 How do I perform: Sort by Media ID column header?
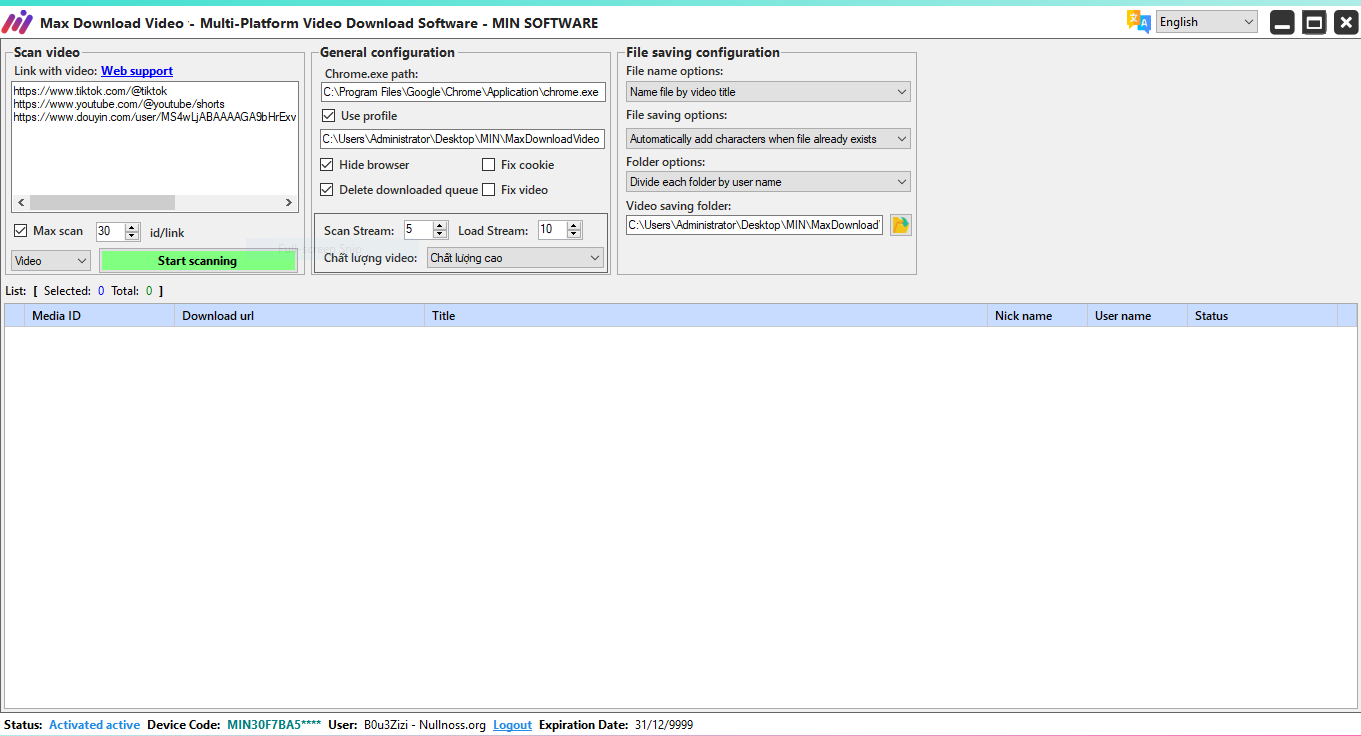click(100, 316)
